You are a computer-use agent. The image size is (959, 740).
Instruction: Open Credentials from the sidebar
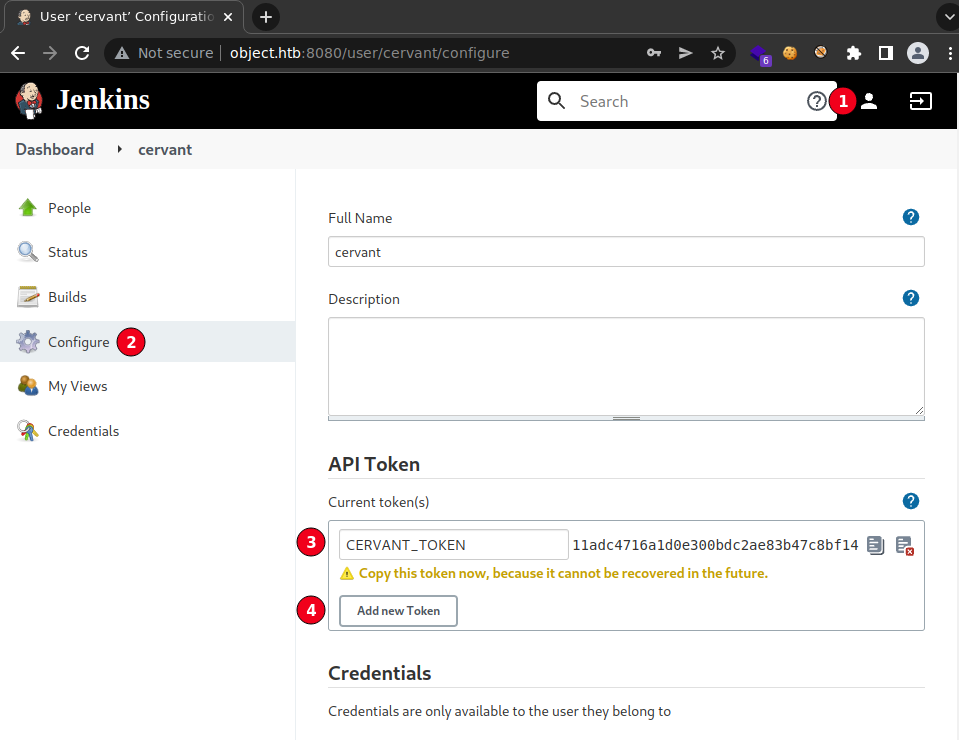pyautogui.click(x=83, y=431)
